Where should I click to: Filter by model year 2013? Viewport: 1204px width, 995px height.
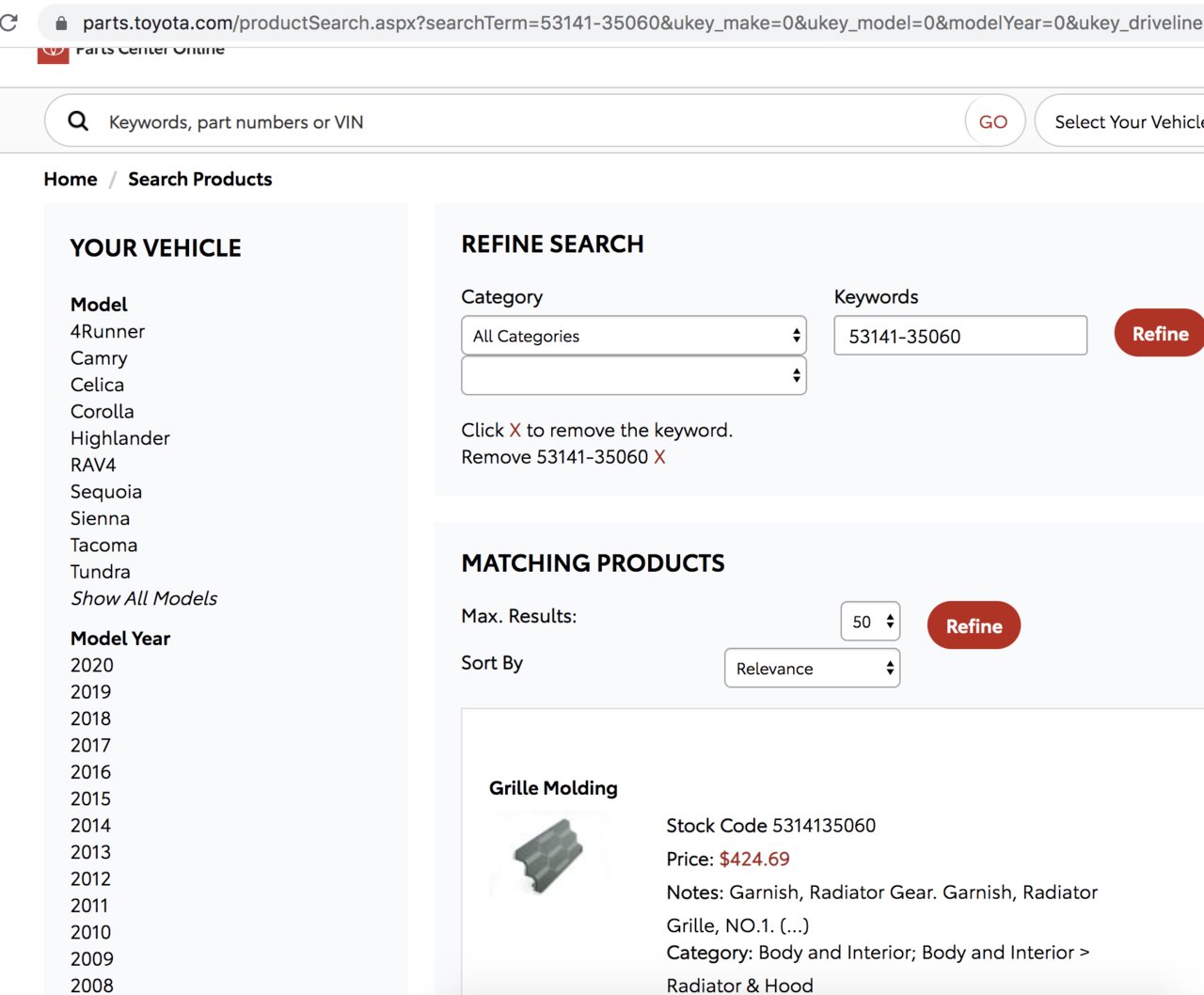coord(91,852)
